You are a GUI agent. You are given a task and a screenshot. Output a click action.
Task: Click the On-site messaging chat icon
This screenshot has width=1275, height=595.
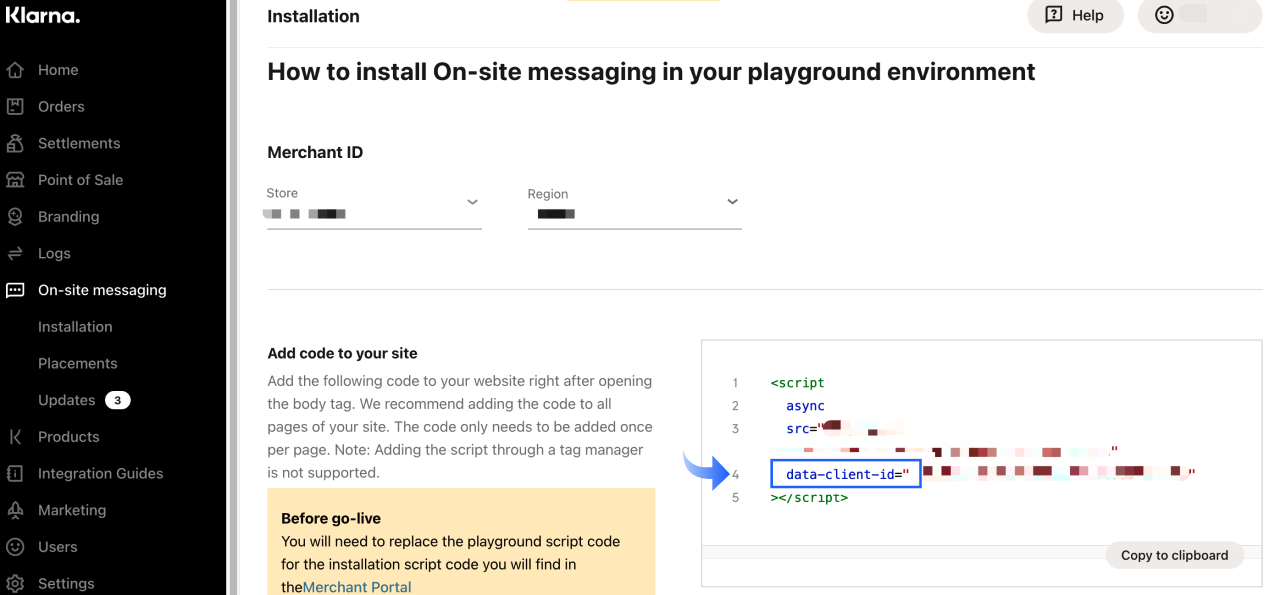[15, 290]
